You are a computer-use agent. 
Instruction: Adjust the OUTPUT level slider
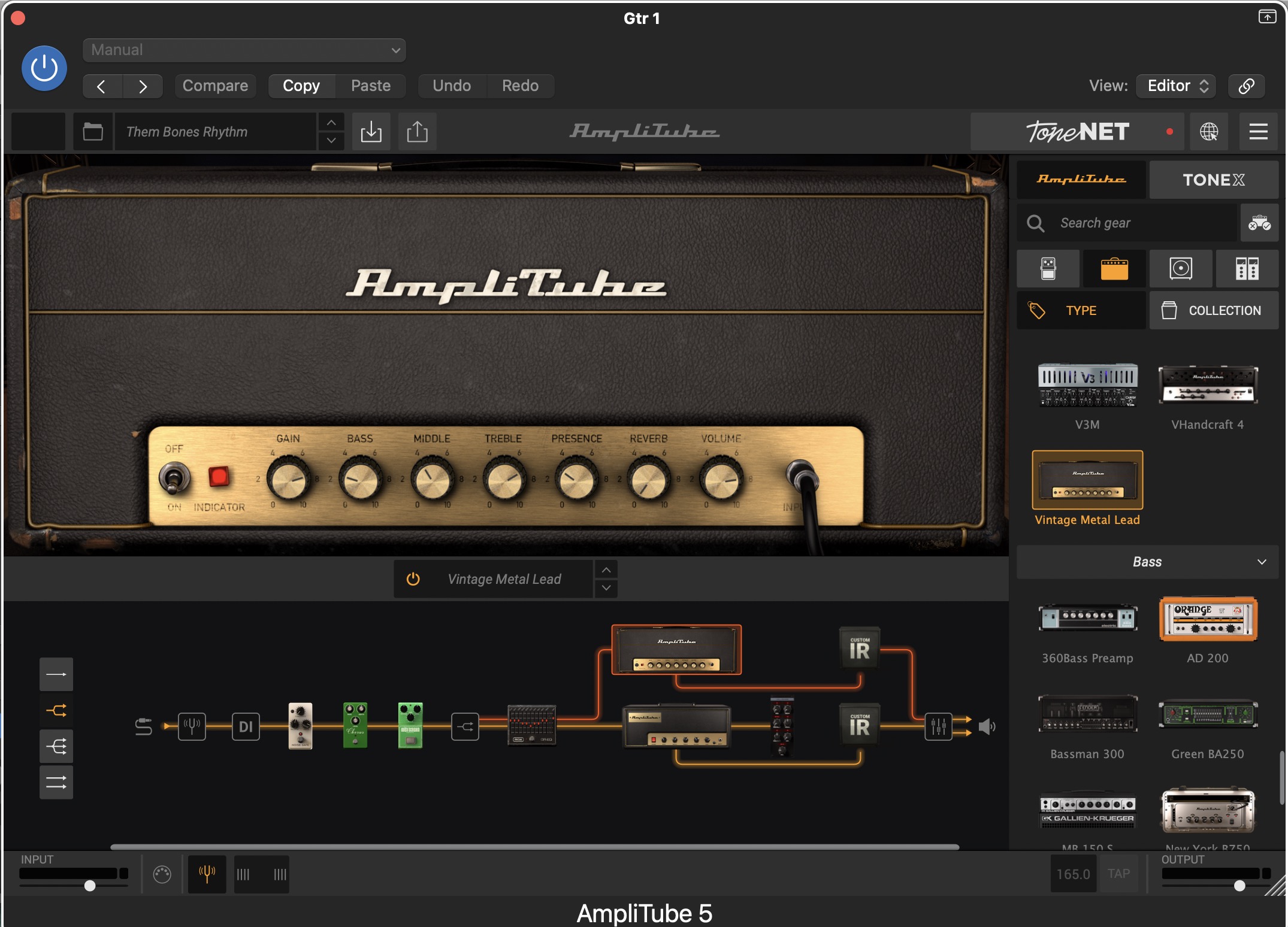1239,886
